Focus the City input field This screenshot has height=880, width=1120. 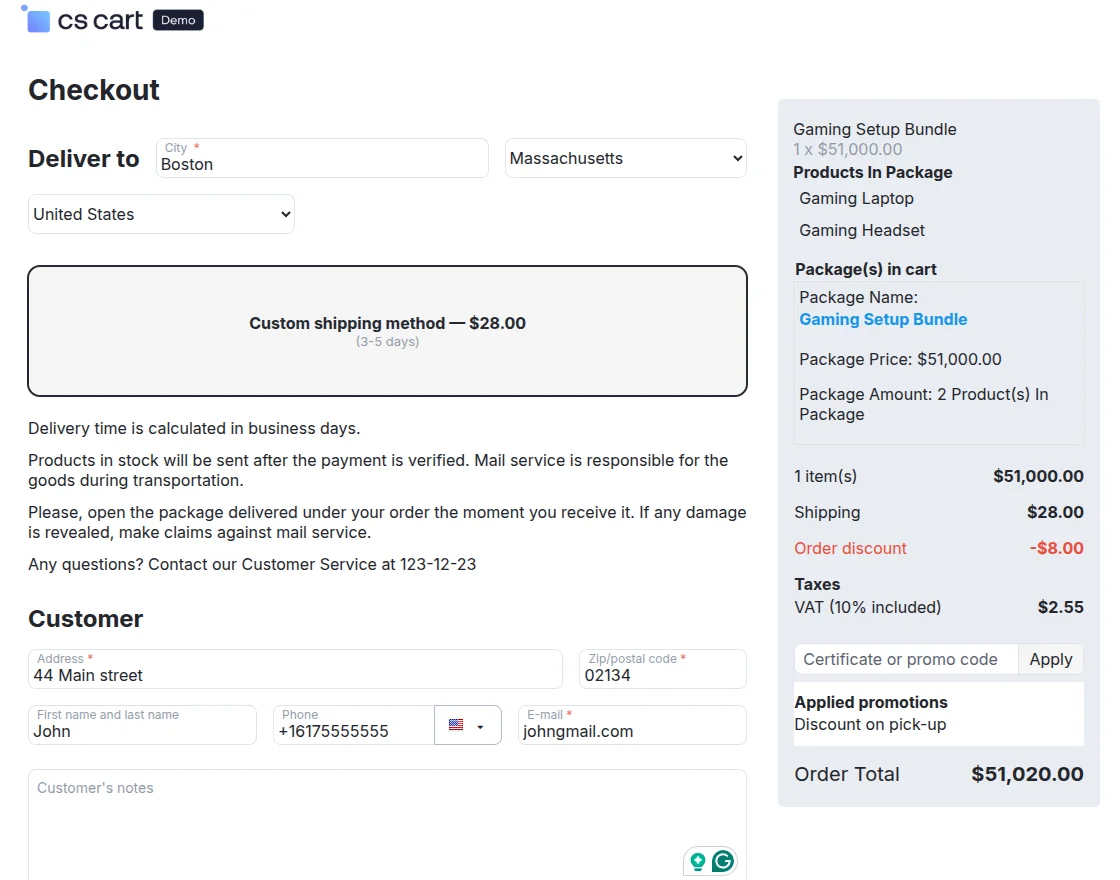pyautogui.click(x=323, y=158)
